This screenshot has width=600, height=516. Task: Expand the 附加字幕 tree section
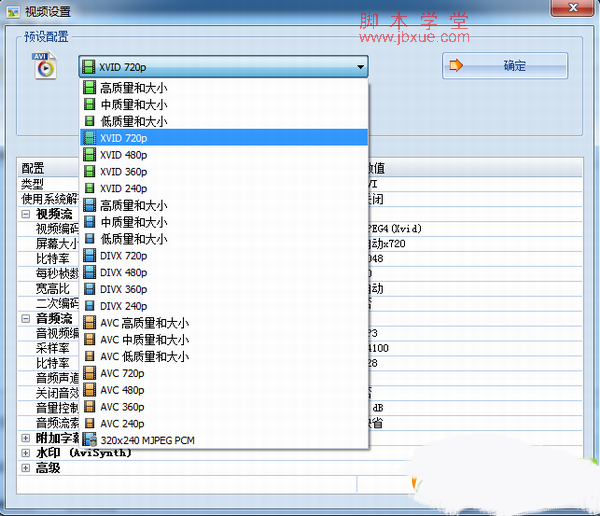point(25,438)
